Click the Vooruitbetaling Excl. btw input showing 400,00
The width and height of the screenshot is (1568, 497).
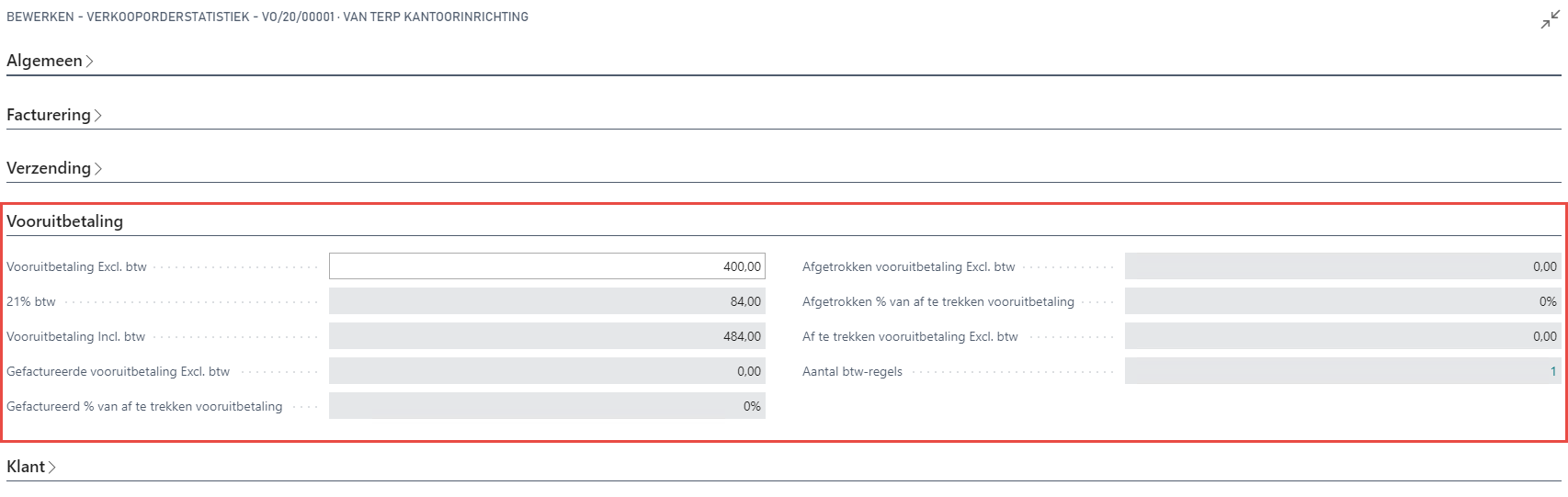click(547, 266)
